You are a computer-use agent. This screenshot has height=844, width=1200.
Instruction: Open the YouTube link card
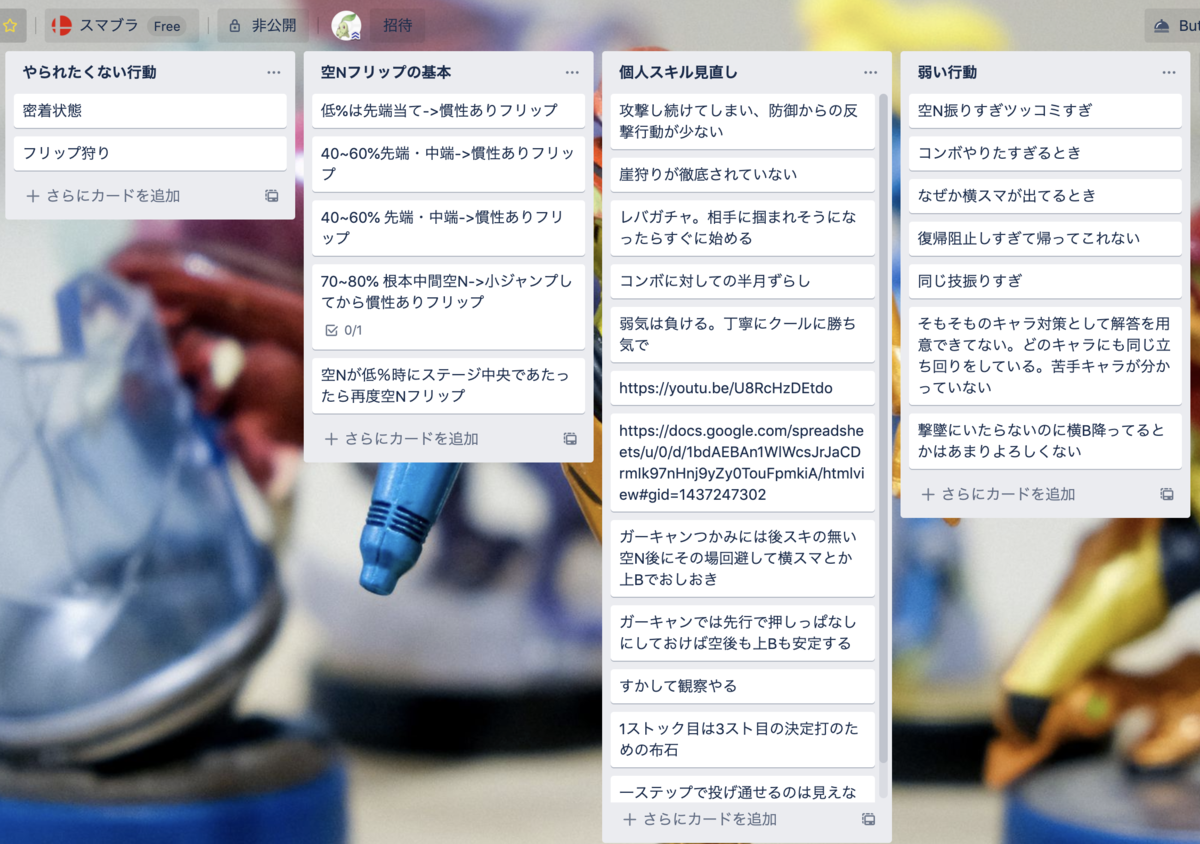click(741, 387)
